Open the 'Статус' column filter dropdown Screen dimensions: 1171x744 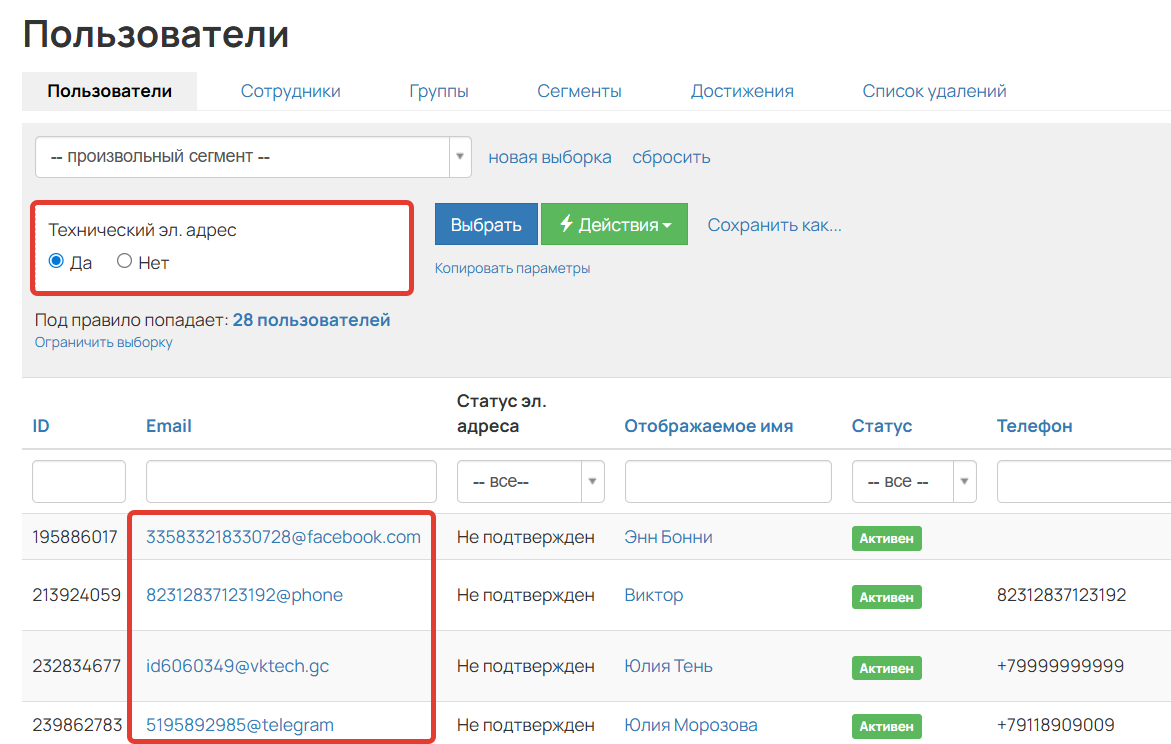click(913, 481)
